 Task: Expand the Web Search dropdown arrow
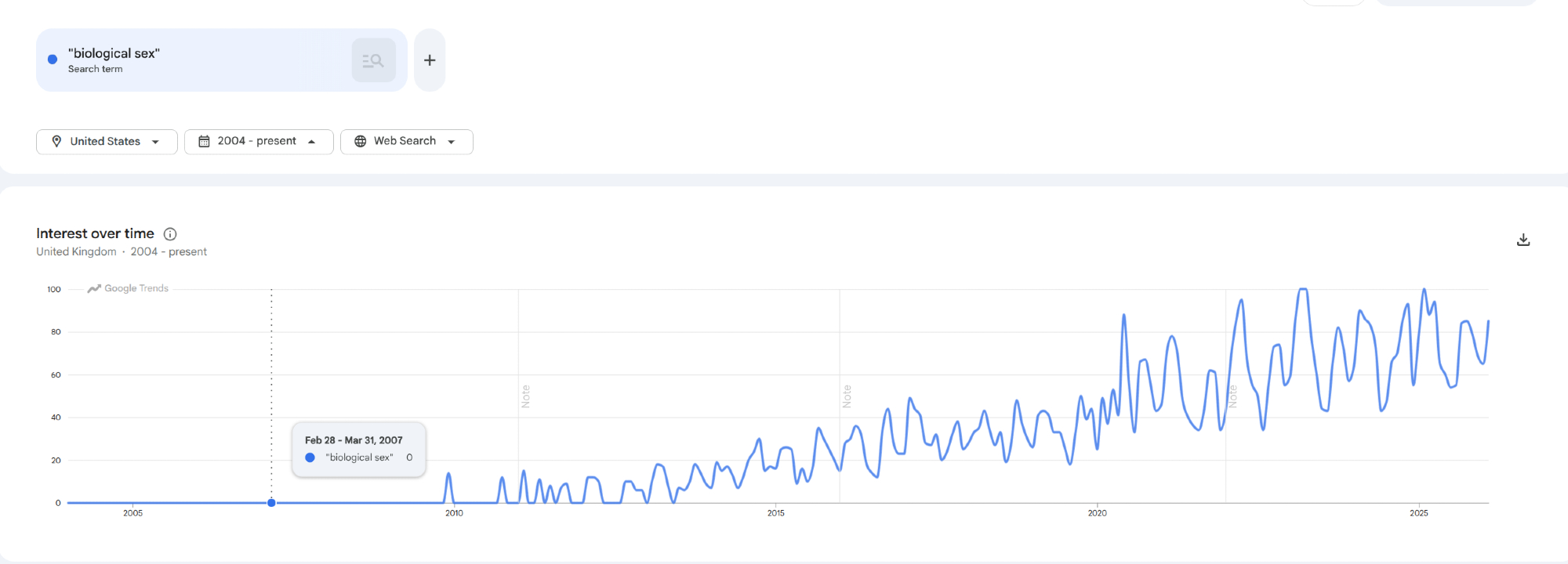tap(452, 142)
